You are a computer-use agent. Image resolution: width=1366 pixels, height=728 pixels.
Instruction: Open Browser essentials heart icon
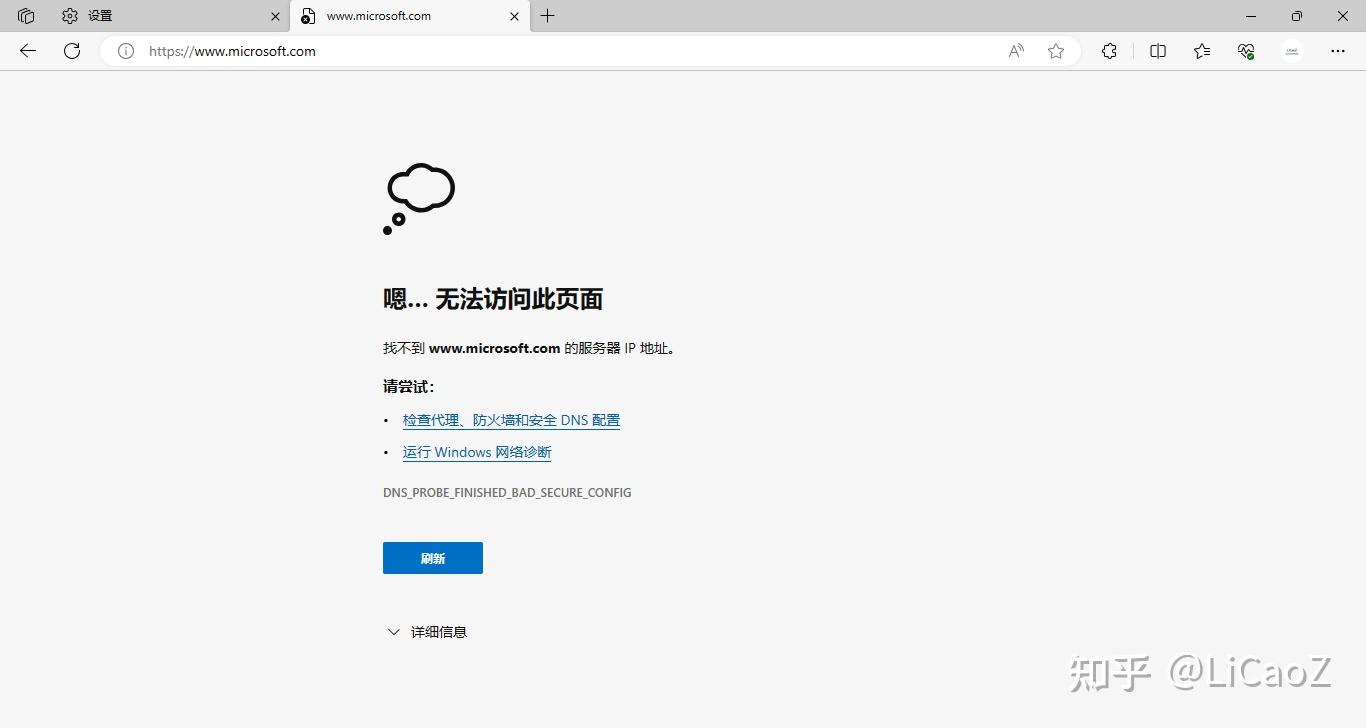(x=1245, y=51)
